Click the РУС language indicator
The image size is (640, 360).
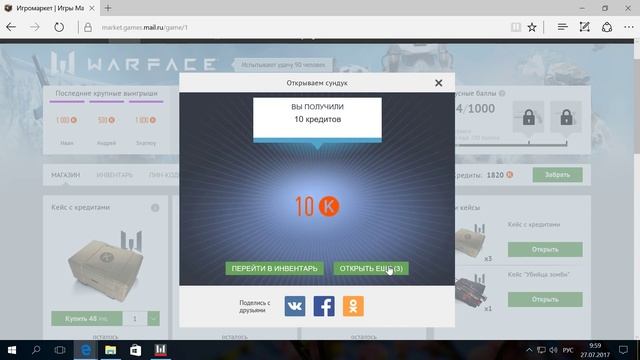tap(568, 350)
